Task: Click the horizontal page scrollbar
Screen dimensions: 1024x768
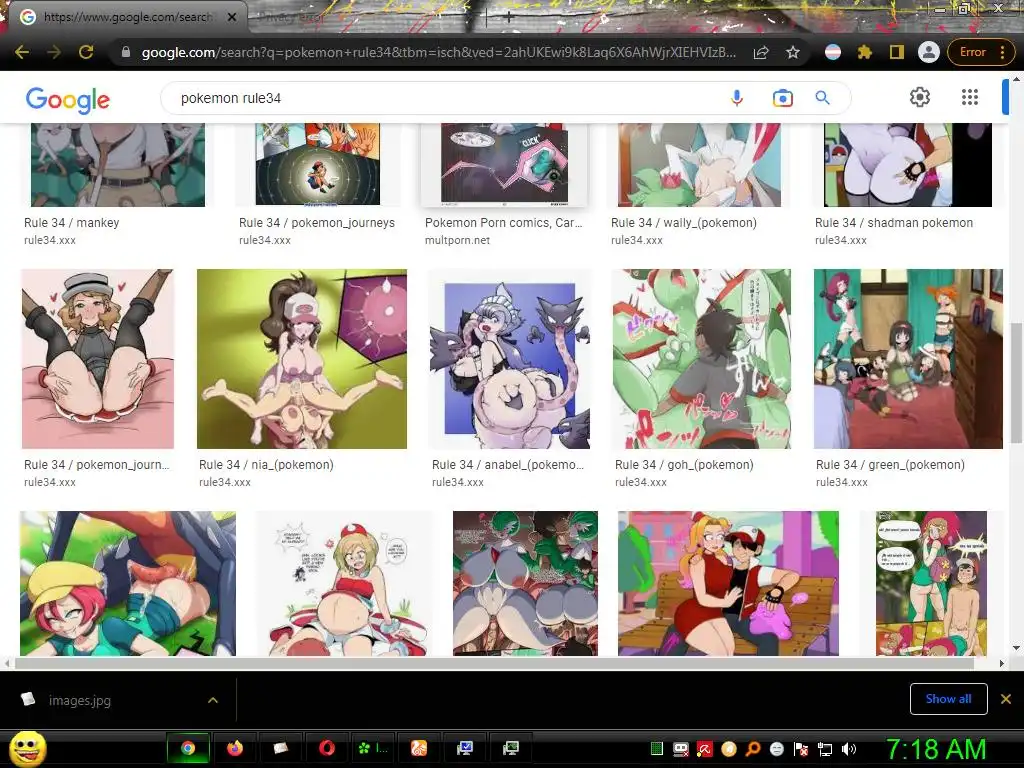Action: pyautogui.click(x=494, y=664)
